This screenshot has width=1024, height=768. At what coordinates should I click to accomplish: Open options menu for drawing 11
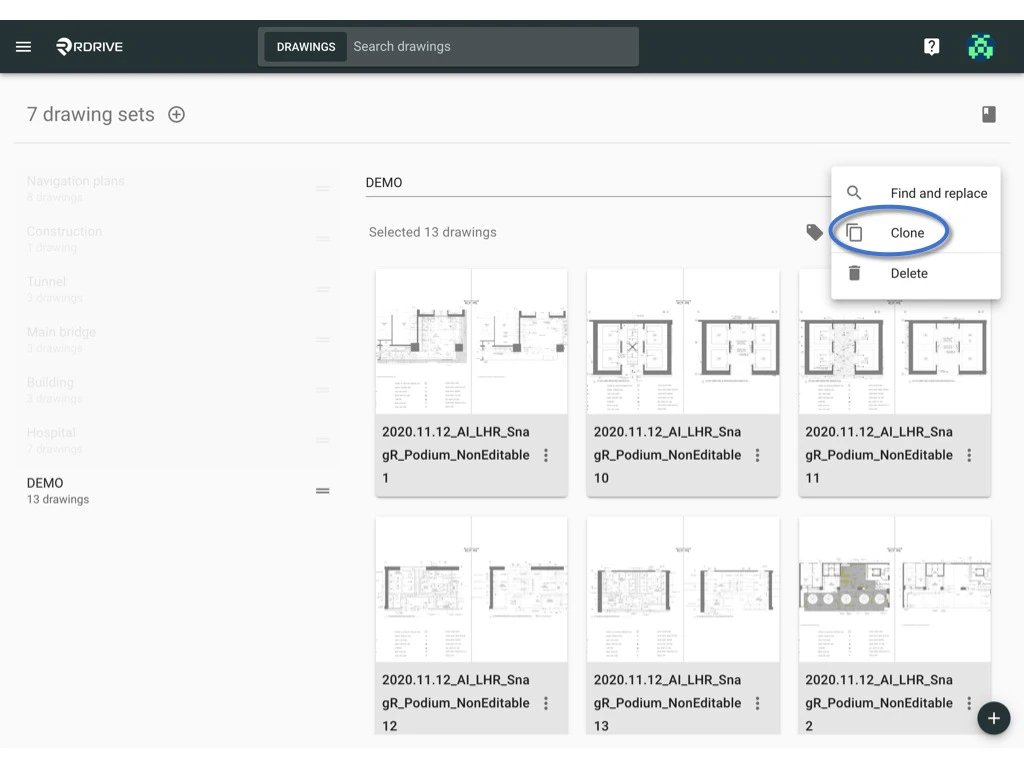click(x=969, y=455)
